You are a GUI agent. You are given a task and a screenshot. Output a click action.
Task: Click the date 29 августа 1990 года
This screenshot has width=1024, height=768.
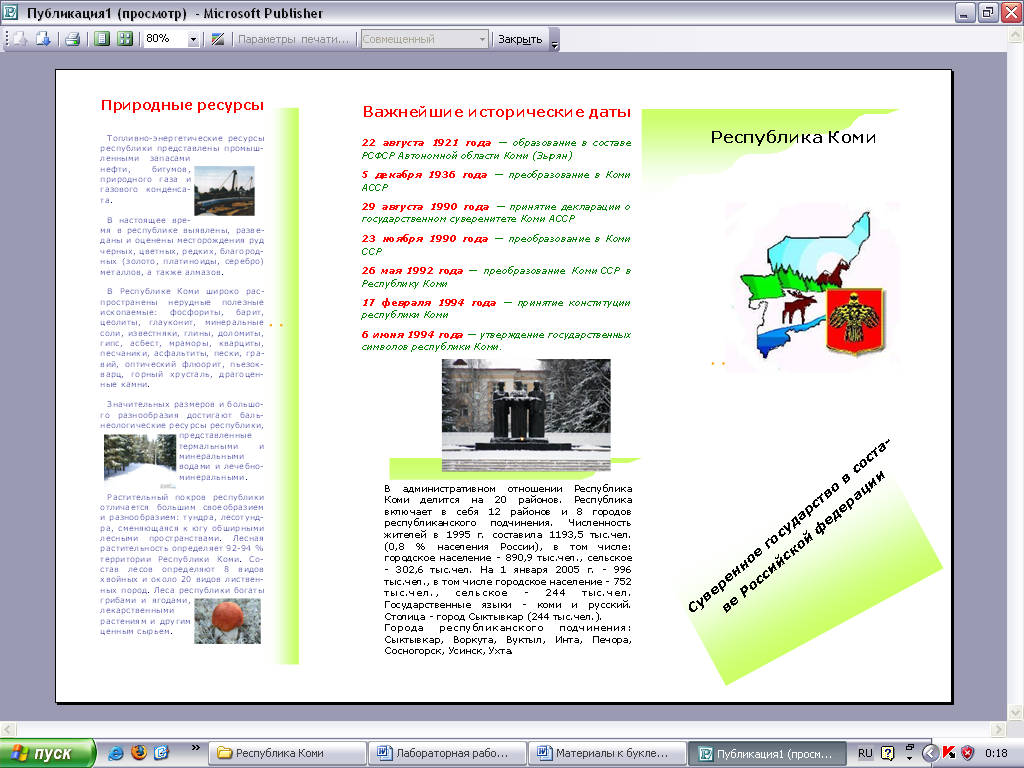[x=425, y=206]
